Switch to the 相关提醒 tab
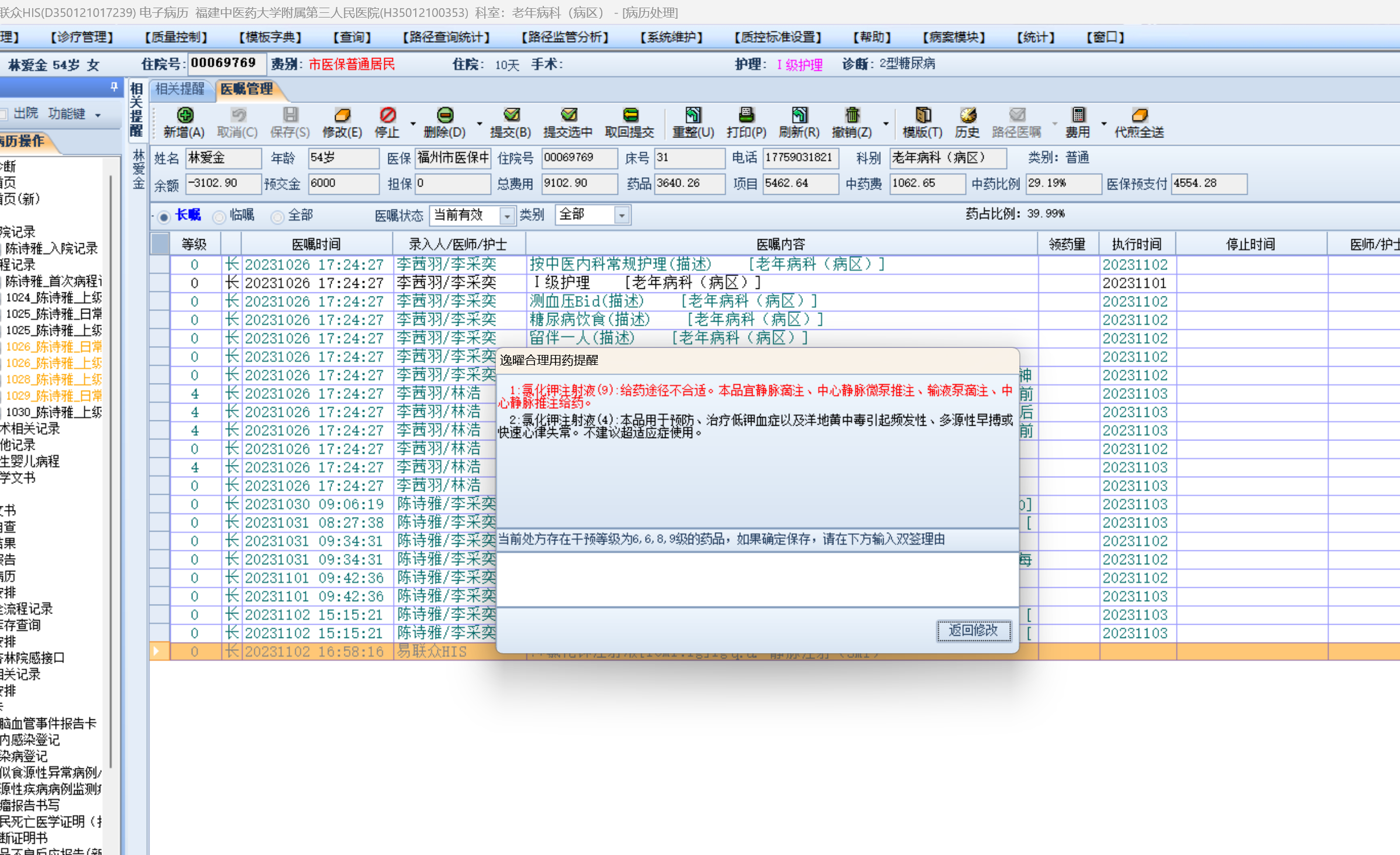This screenshot has height=855, width=1400. tap(180, 89)
